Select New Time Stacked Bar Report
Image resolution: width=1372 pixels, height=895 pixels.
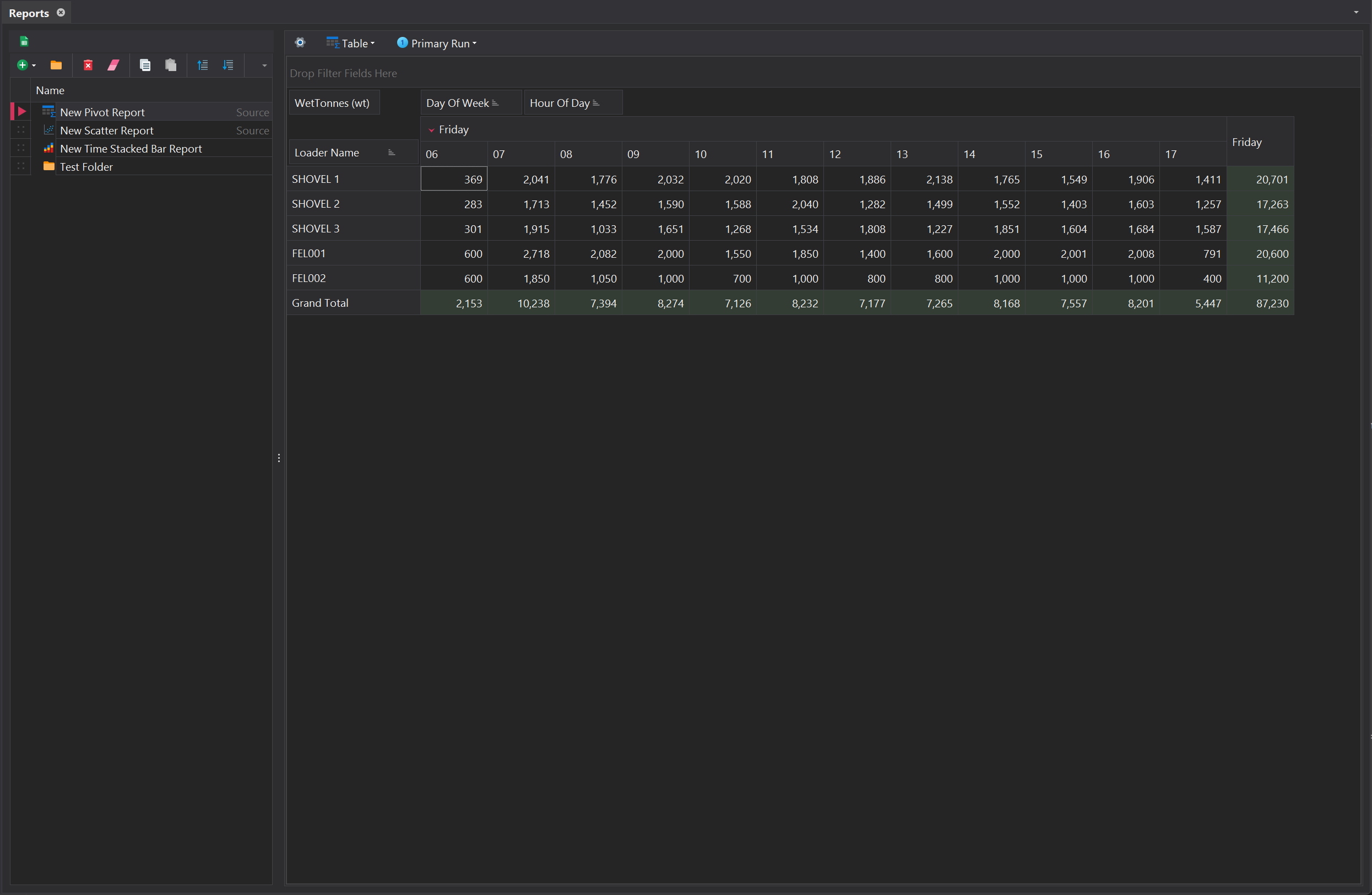(131, 149)
